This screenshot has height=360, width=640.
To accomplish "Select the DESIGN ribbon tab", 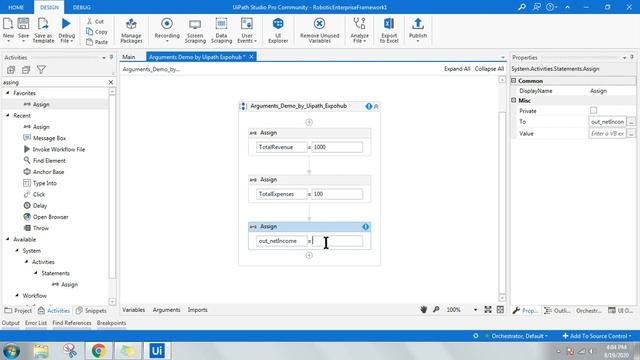I will click(x=49, y=7).
